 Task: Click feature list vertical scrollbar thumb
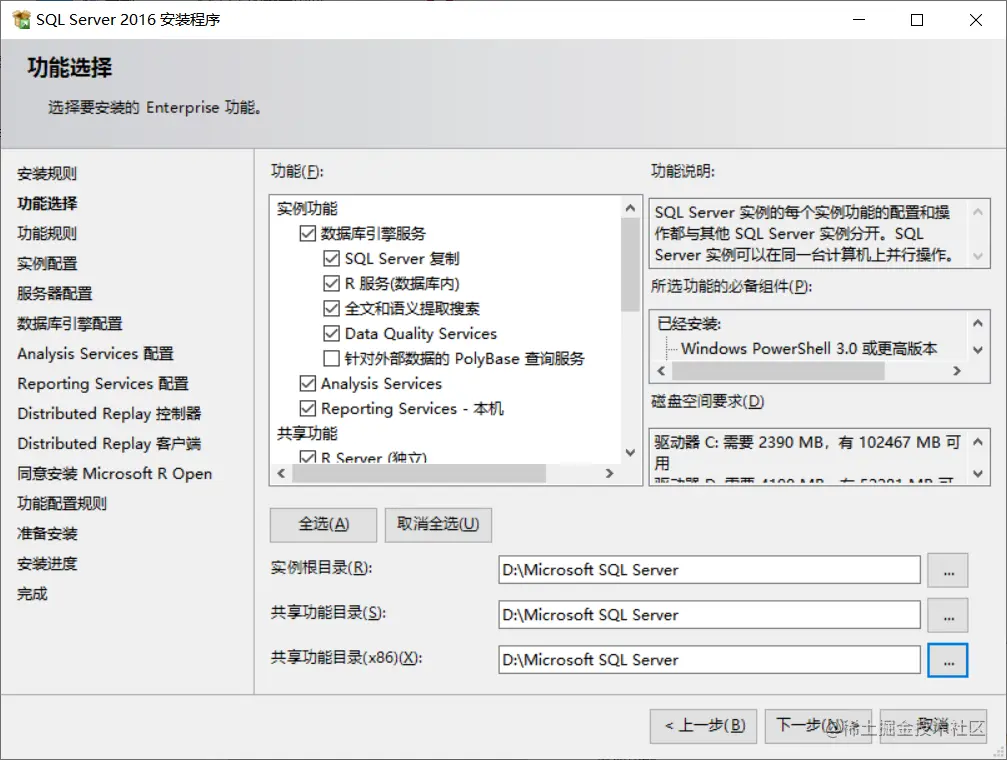click(631, 264)
